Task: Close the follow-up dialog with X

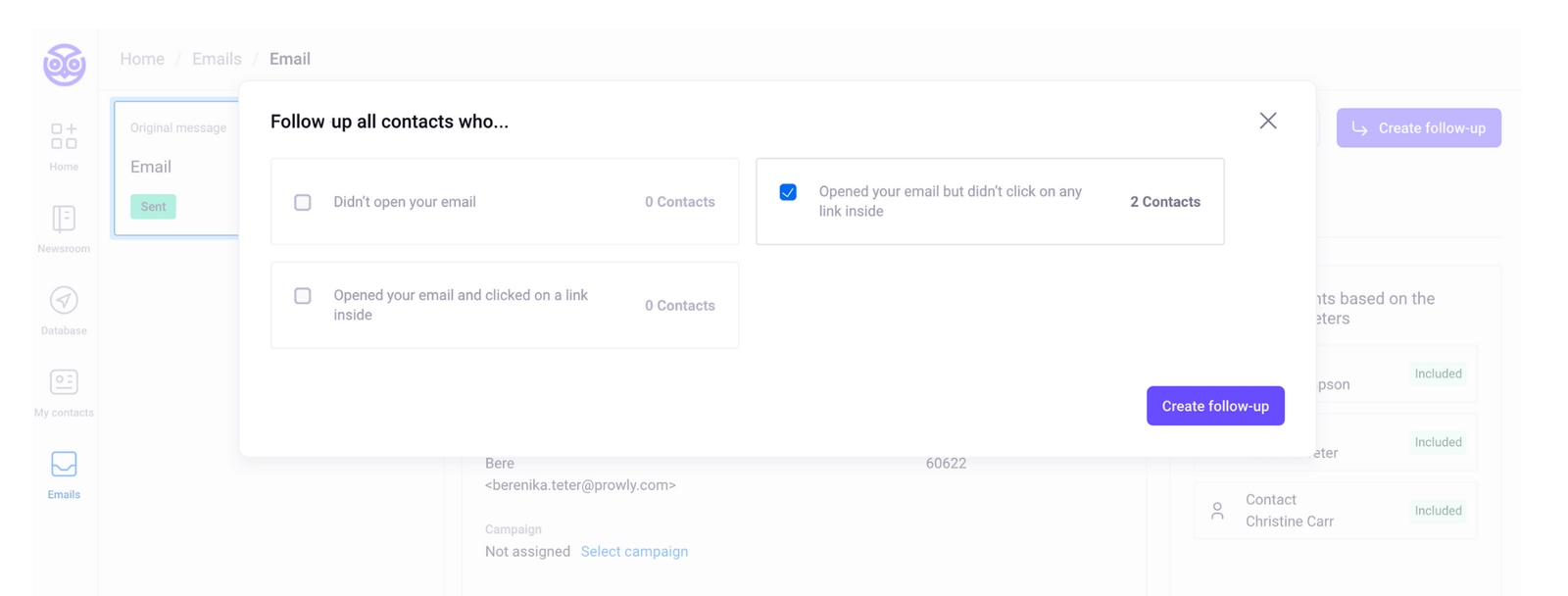Action: coord(1268,121)
